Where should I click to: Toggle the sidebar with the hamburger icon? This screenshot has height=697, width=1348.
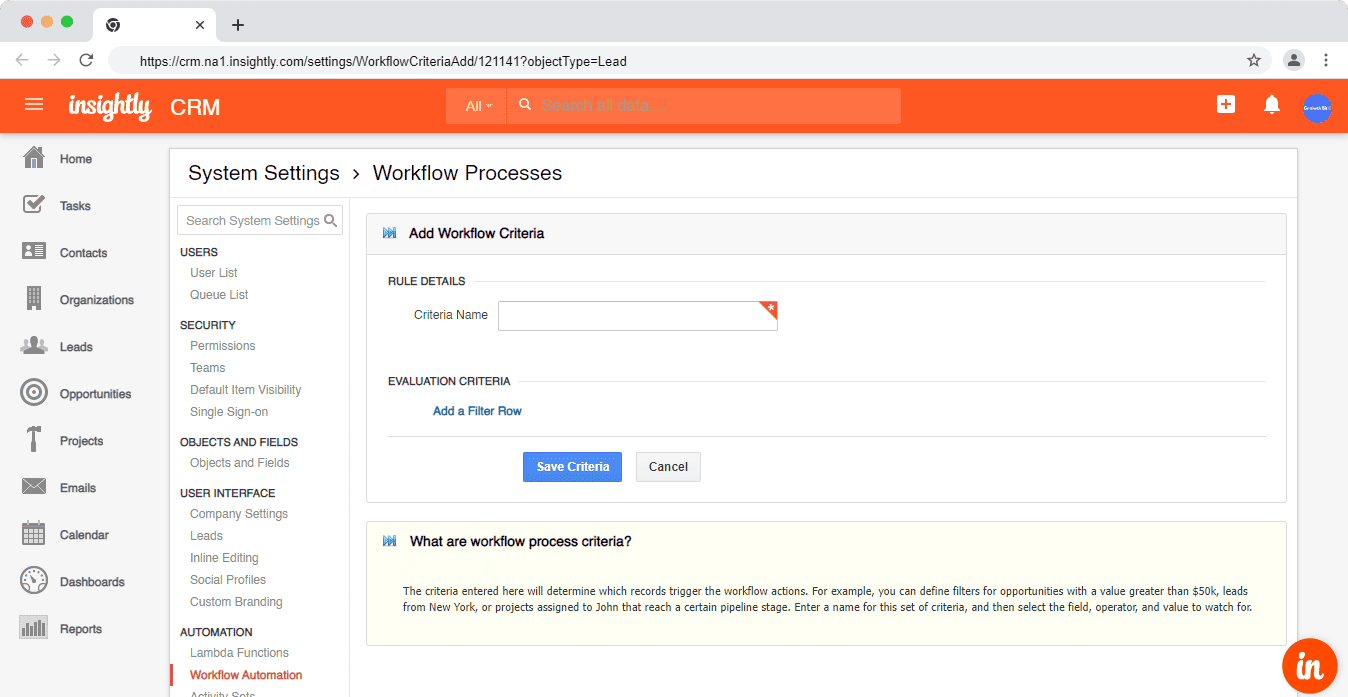coord(34,104)
